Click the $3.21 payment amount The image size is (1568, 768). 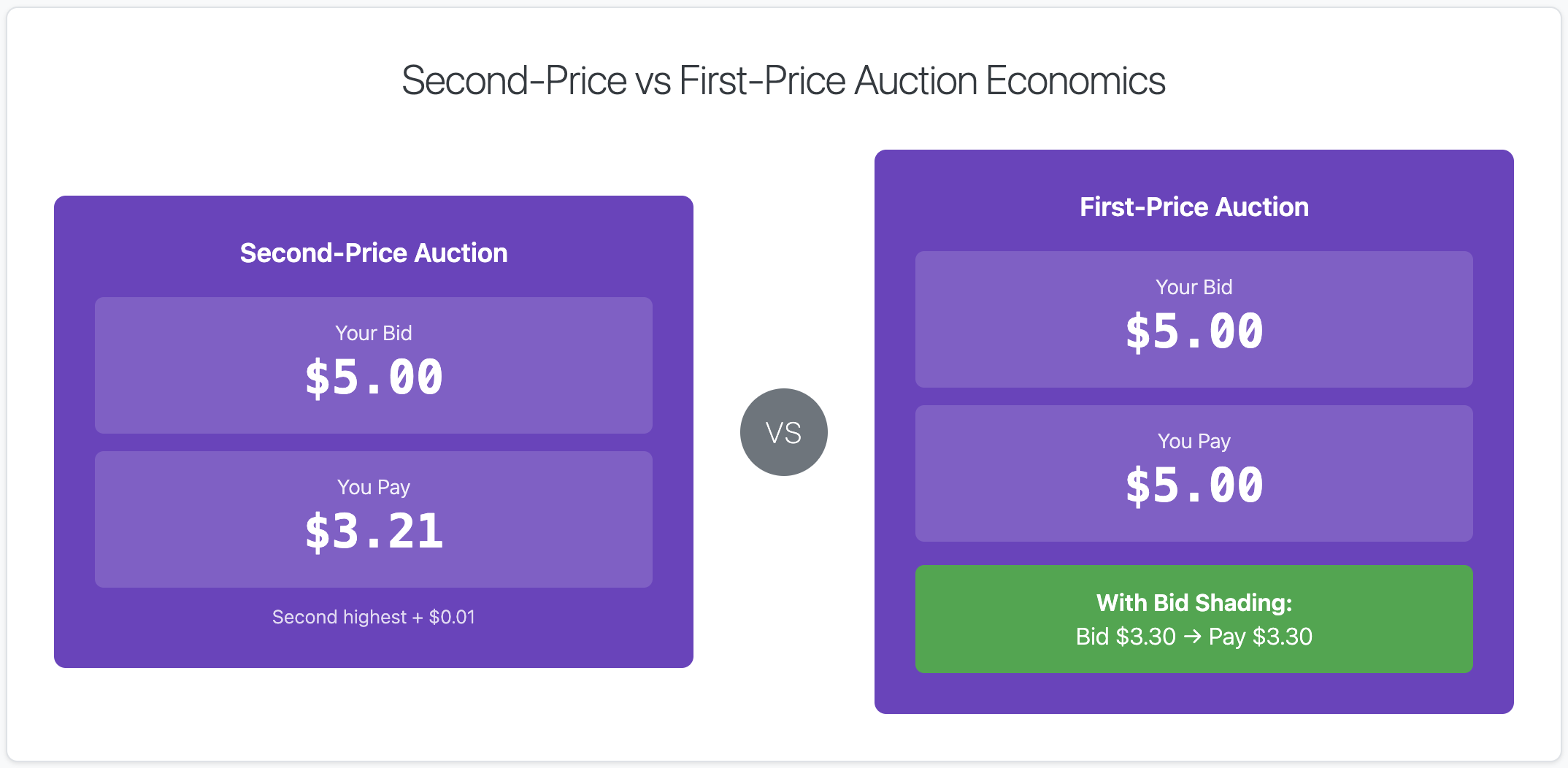coord(373,531)
